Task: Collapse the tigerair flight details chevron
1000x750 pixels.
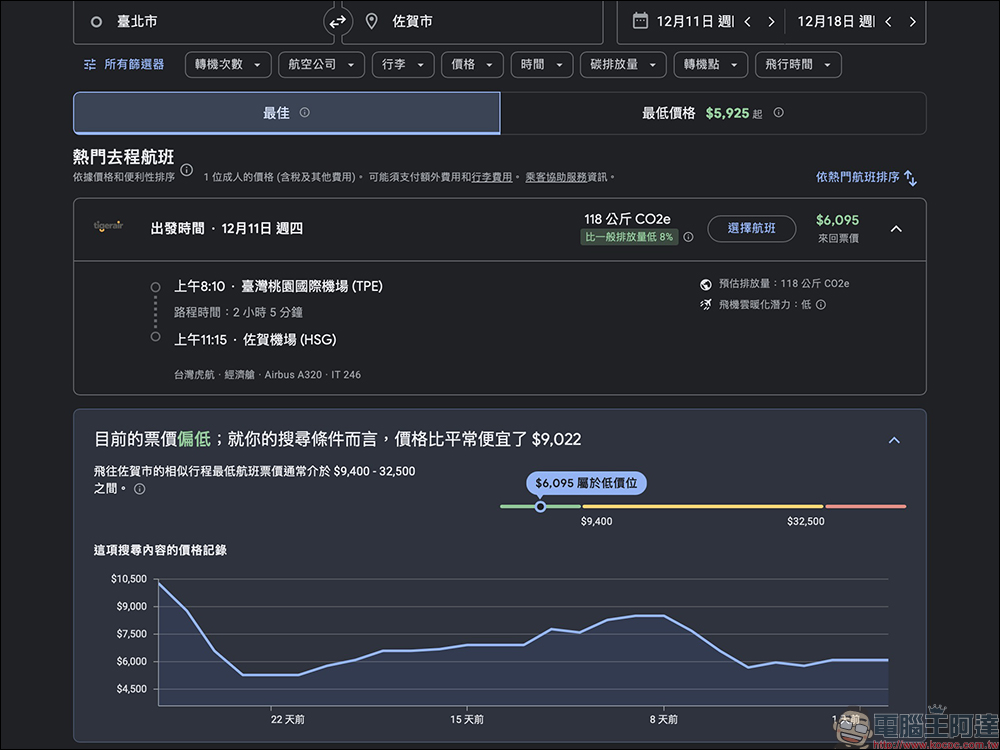Action: pos(896,229)
